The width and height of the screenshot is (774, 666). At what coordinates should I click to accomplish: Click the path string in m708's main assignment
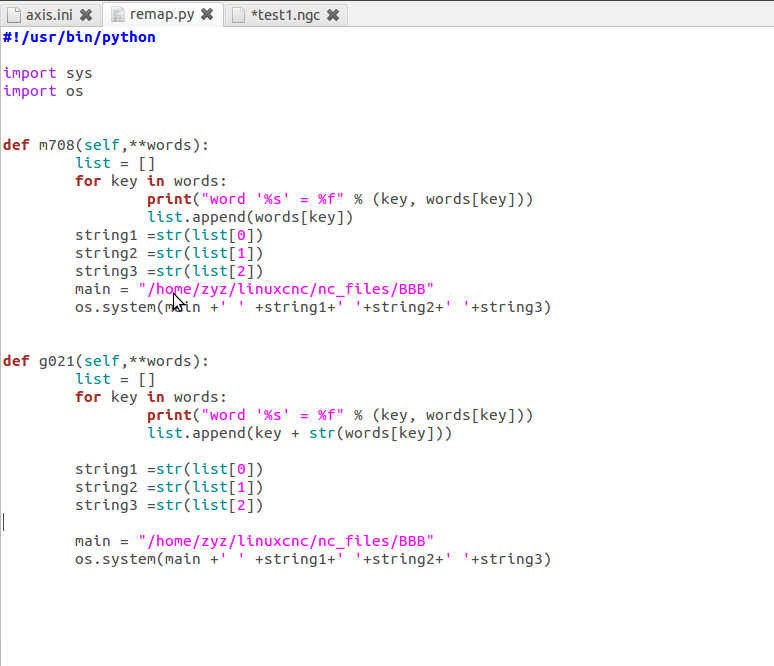286,289
